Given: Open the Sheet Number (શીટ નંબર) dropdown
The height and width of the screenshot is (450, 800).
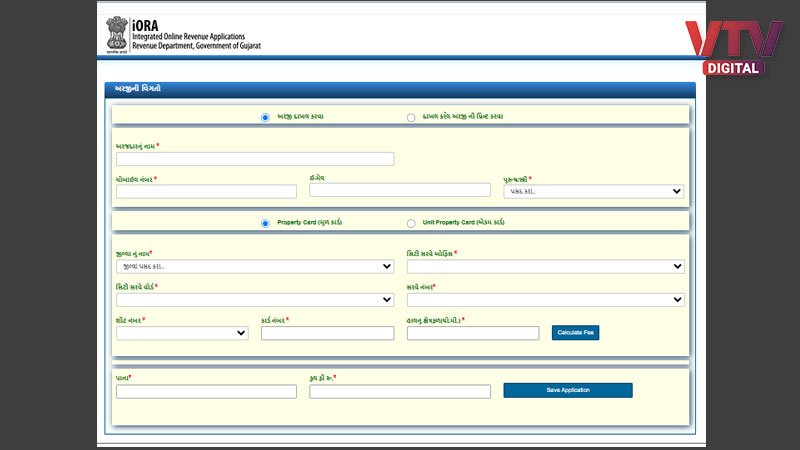Looking at the screenshot, I should [182, 333].
